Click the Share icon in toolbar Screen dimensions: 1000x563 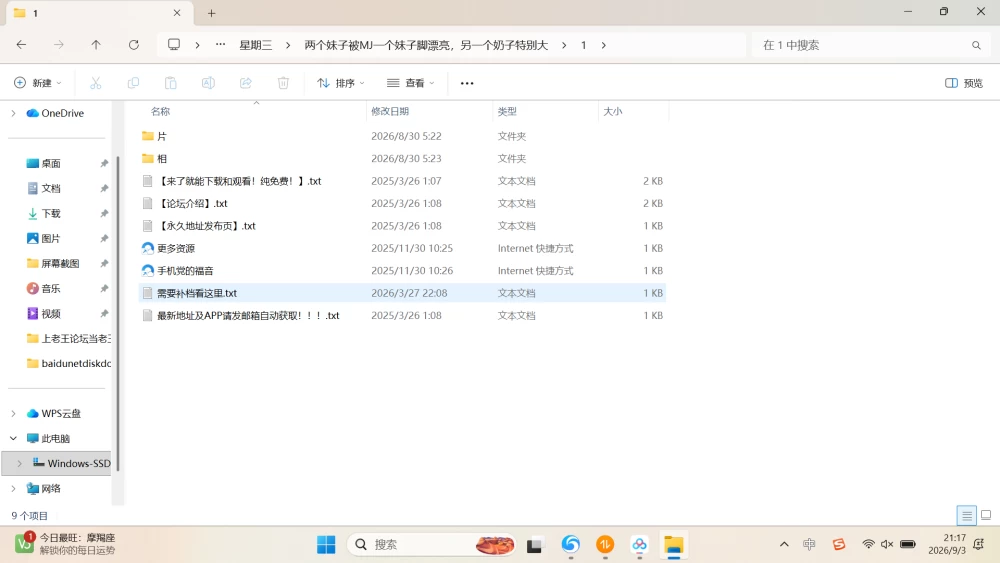pos(246,83)
